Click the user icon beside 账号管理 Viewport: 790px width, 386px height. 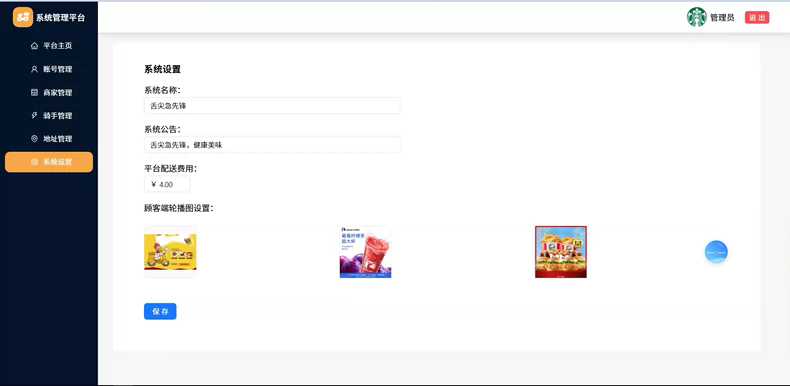[34, 69]
